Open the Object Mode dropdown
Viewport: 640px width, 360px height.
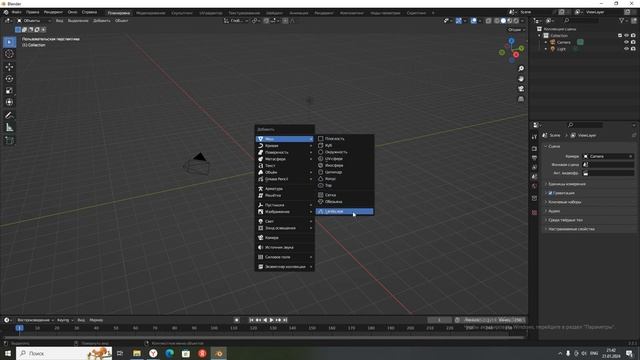pyautogui.click(x=33, y=20)
